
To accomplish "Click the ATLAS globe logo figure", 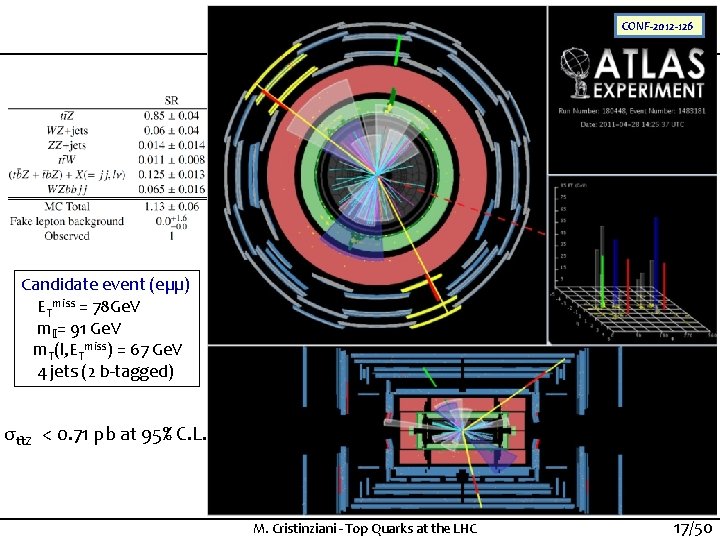I will coord(576,73).
